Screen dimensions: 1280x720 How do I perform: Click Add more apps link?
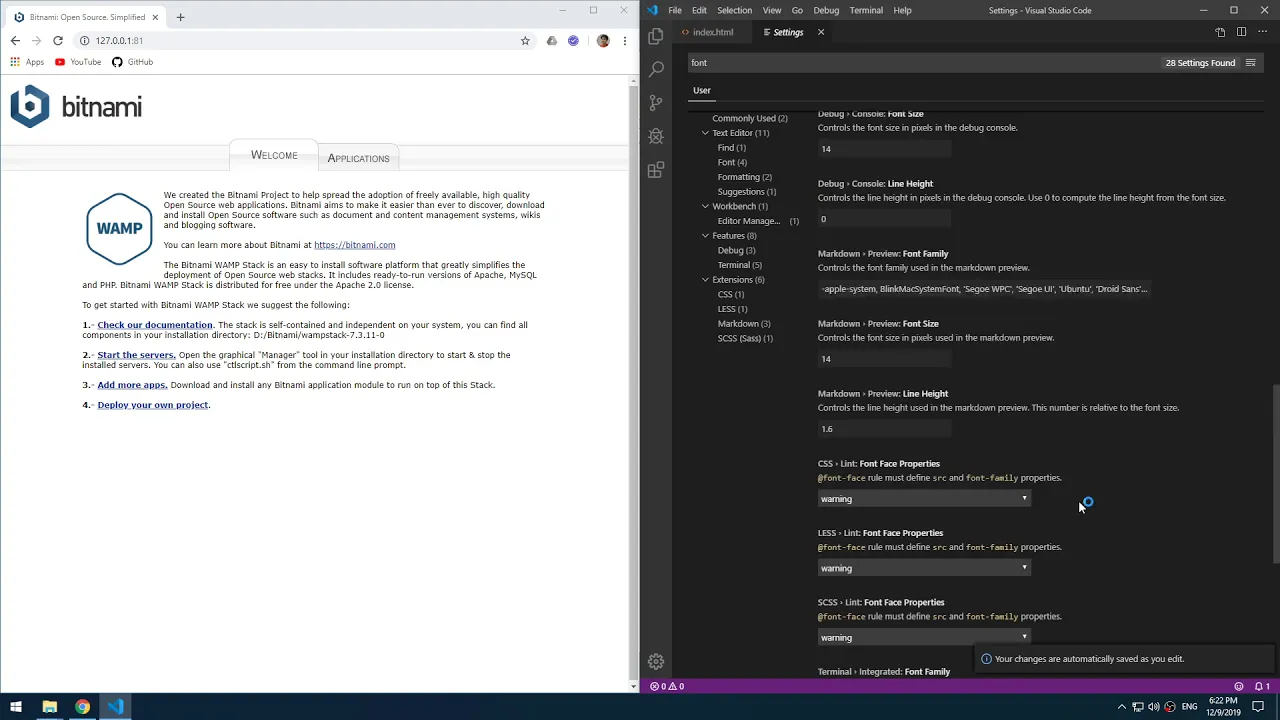click(x=132, y=385)
